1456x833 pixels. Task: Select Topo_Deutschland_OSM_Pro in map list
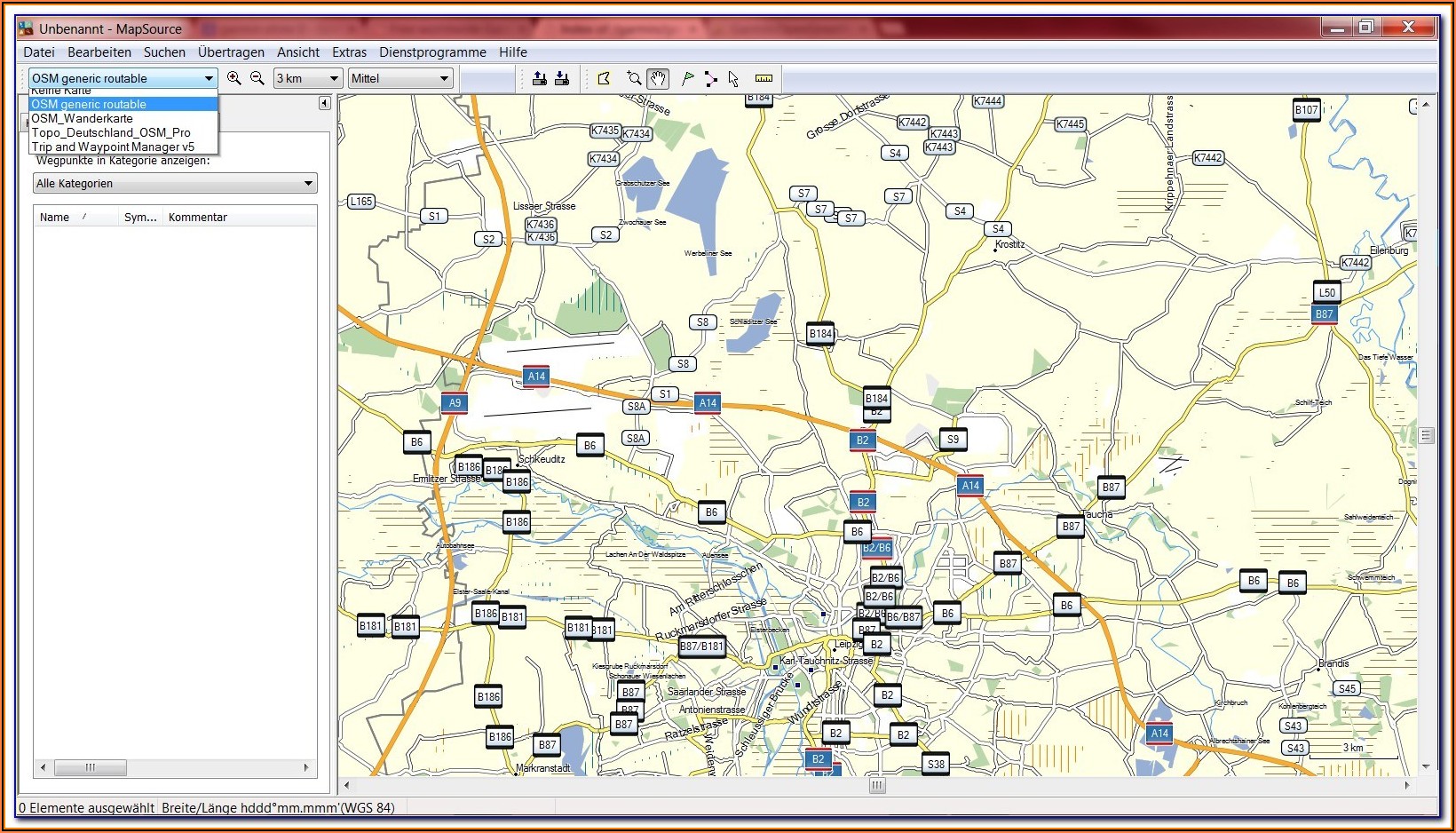point(111,132)
